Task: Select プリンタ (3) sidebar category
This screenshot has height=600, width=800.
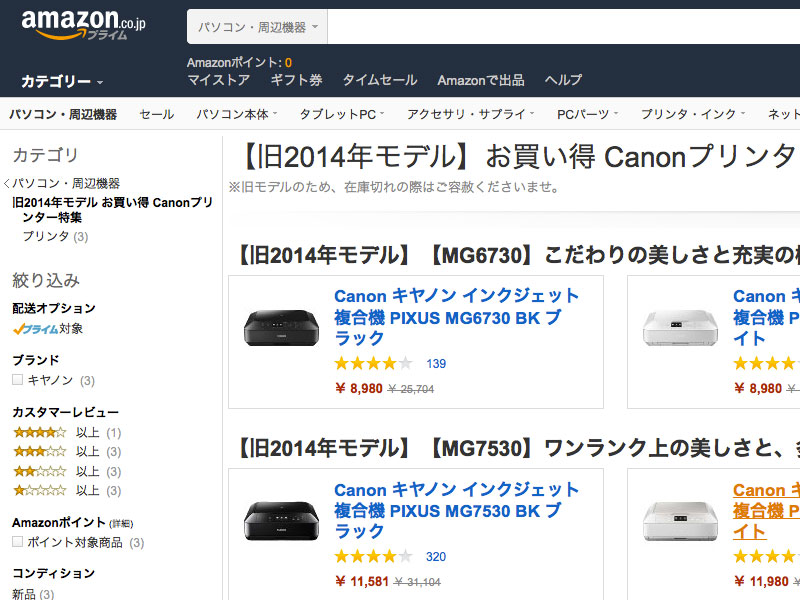Action: coord(55,236)
